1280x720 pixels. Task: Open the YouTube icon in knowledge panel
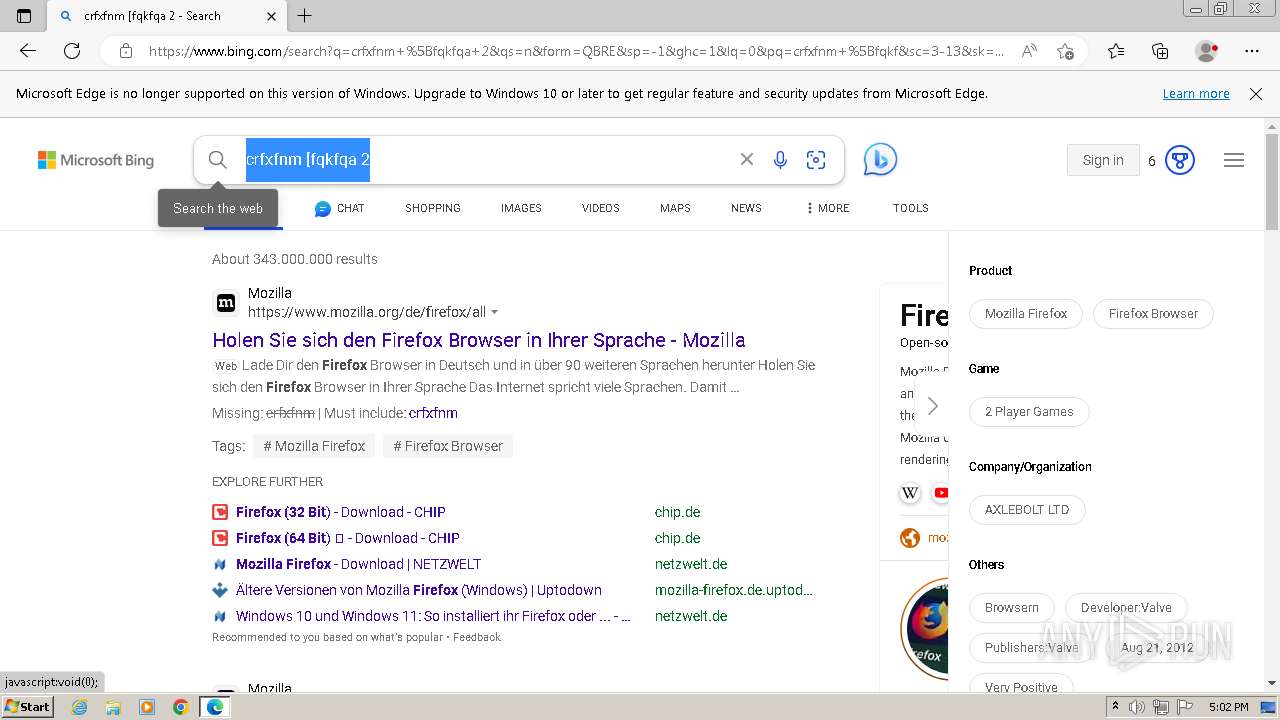pos(940,493)
